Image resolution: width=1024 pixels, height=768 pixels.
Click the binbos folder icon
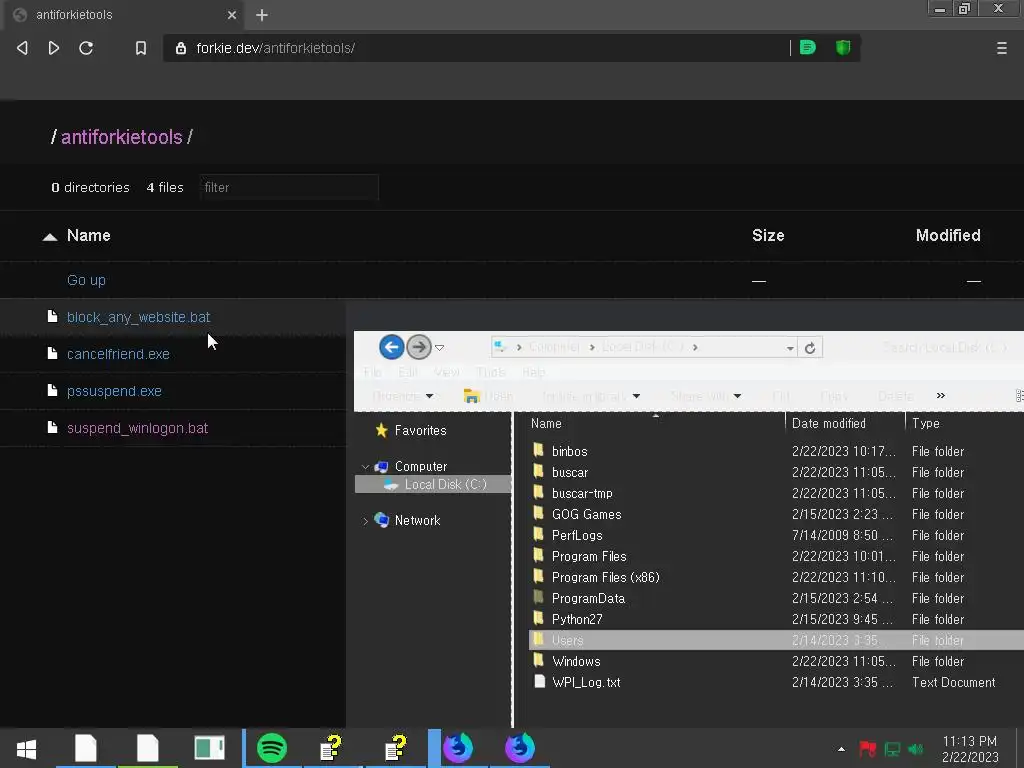click(538, 450)
